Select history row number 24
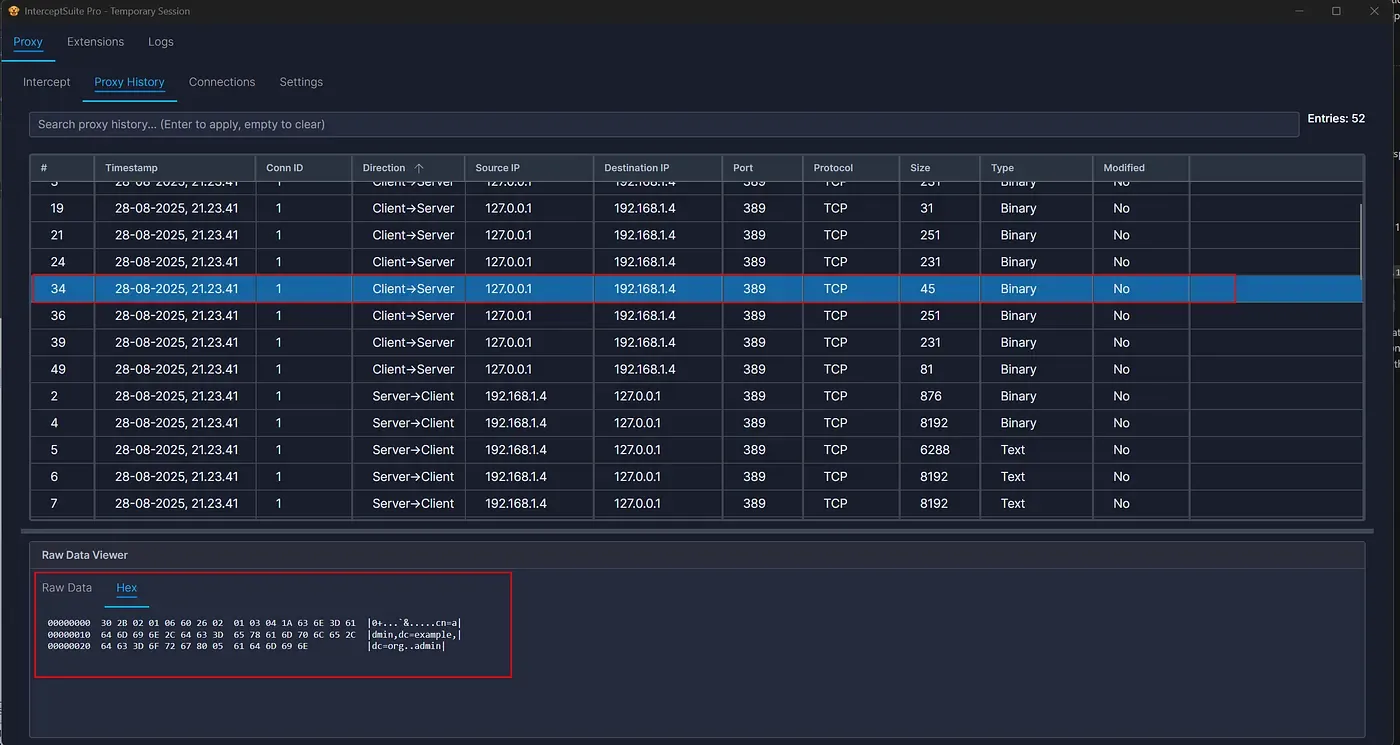1400x745 pixels. pos(696,262)
